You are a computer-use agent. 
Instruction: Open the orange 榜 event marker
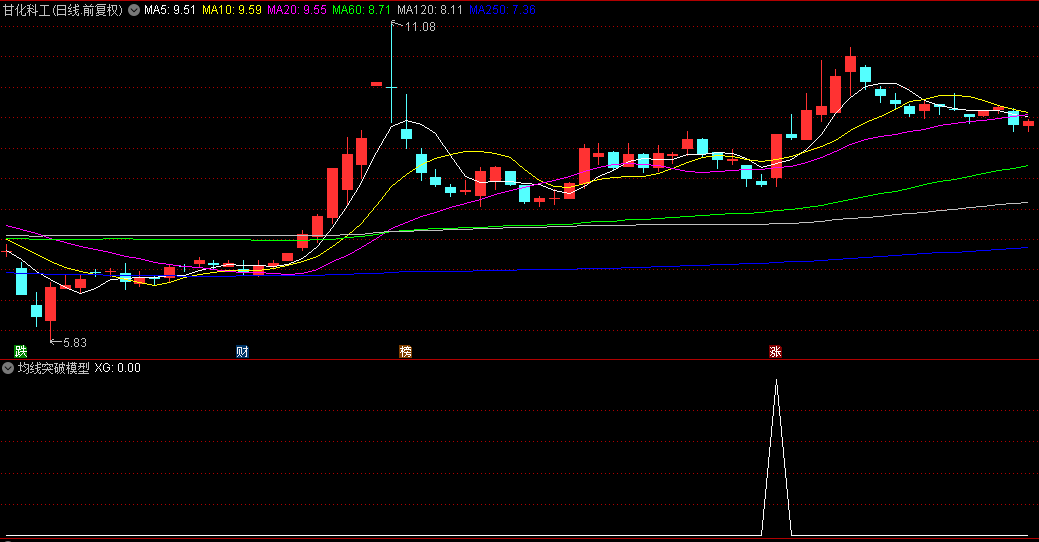tap(406, 351)
